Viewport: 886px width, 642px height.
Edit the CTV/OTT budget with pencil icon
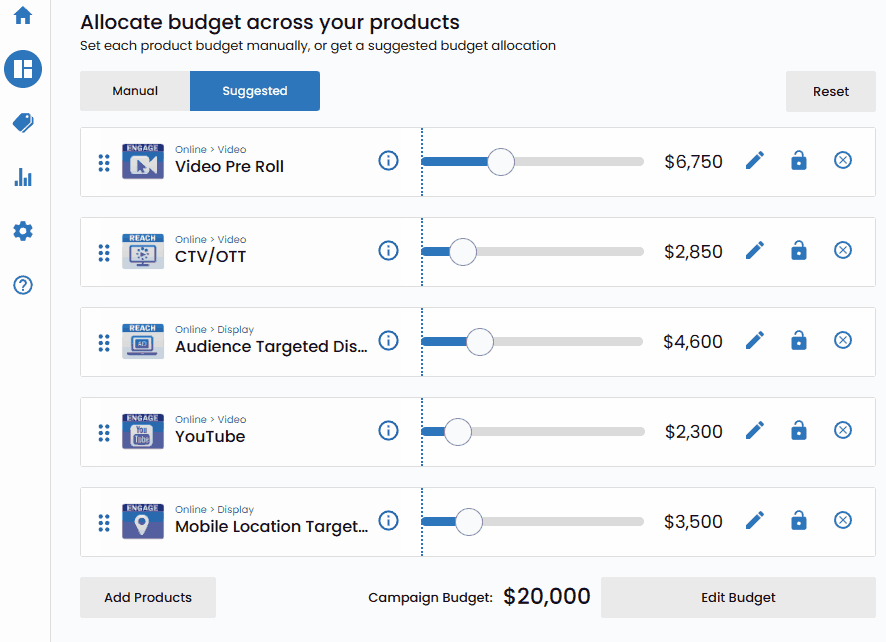coord(755,251)
